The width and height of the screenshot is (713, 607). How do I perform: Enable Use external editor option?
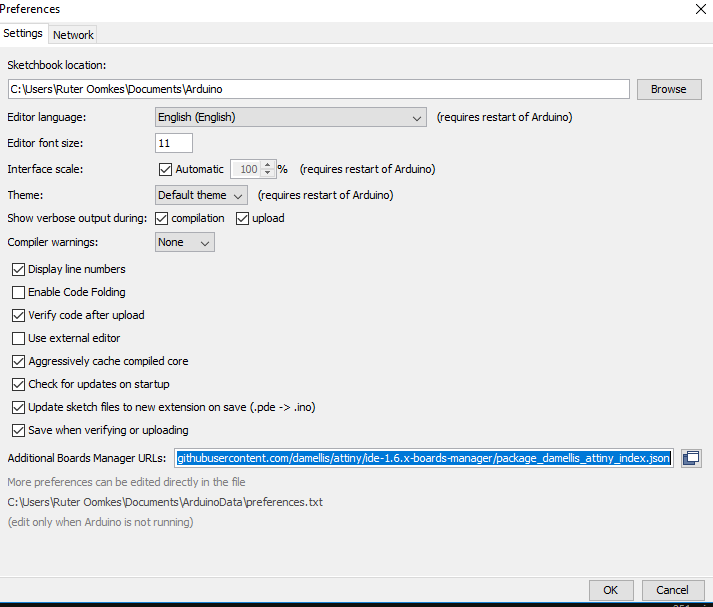coord(19,338)
